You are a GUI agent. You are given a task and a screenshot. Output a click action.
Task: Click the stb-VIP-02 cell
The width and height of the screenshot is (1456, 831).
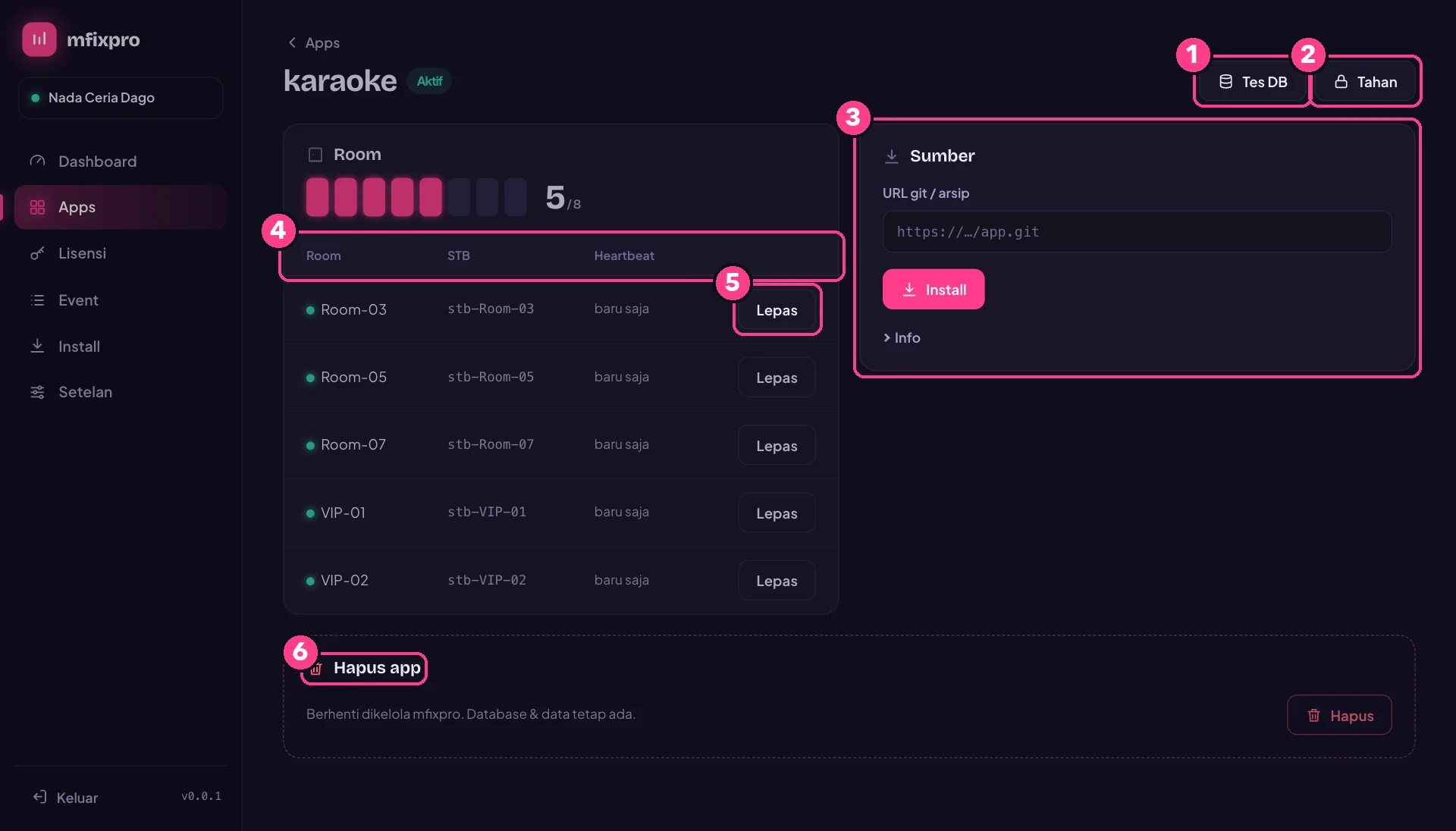(x=487, y=580)
